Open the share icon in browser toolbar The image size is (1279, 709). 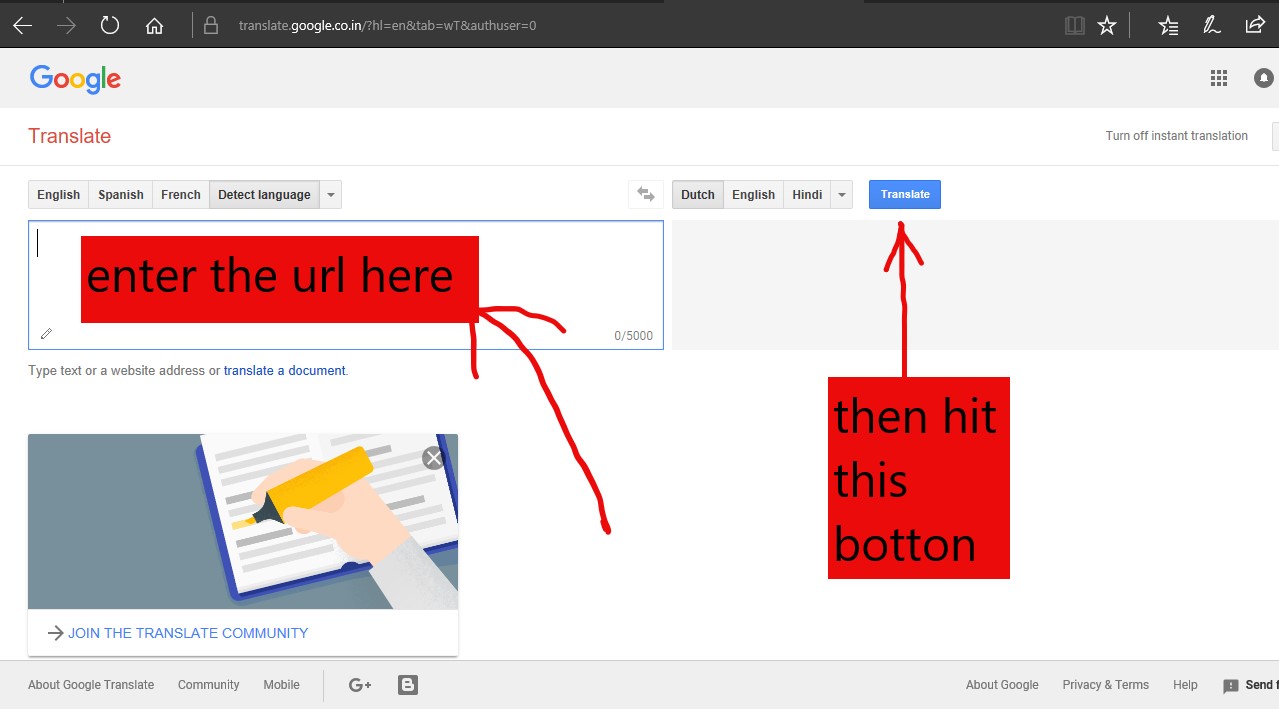[1255, 26]
